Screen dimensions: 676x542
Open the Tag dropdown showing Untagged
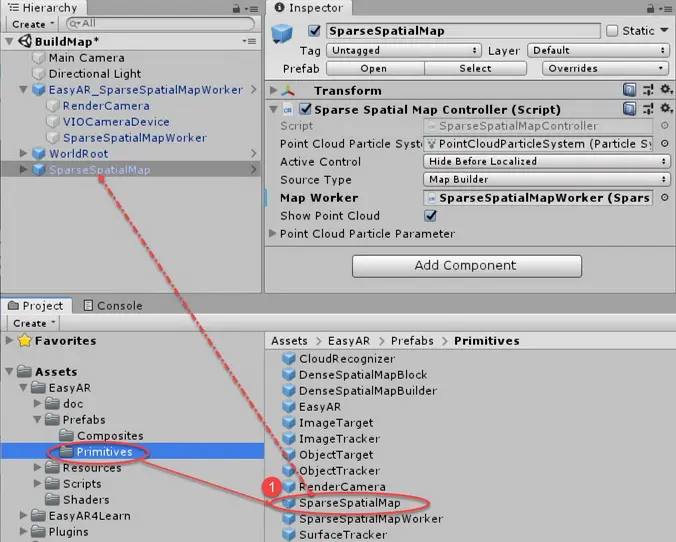[x=404, y=50]
